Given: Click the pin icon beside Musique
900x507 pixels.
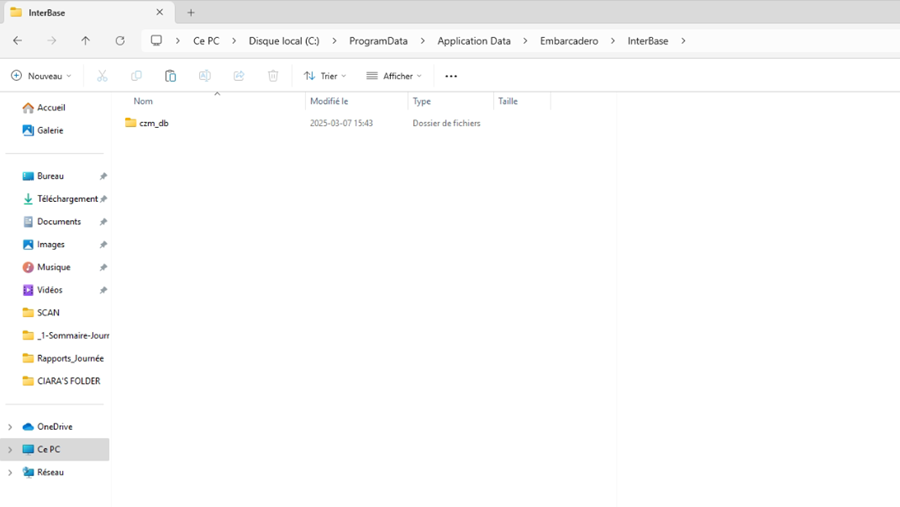Looking at the screenshot, I should 103,268.
